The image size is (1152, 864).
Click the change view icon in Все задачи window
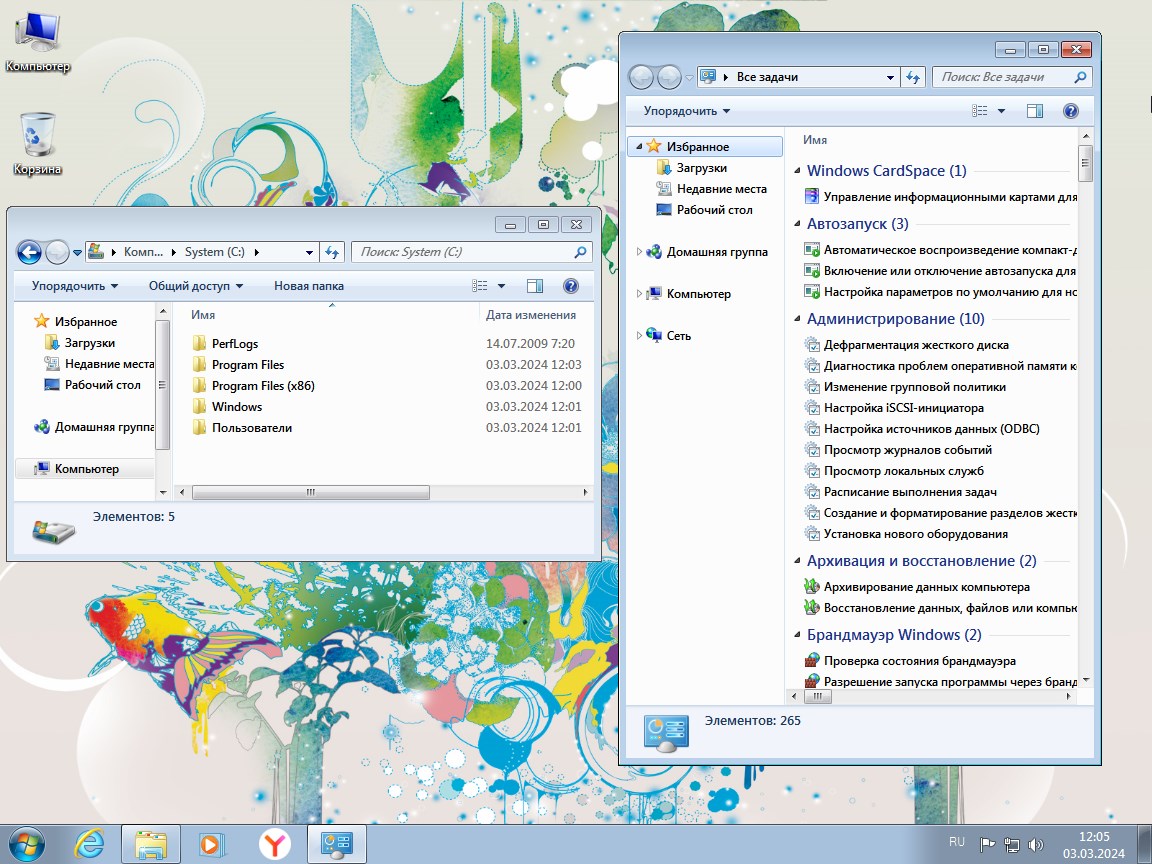click(x=980, y=111)
